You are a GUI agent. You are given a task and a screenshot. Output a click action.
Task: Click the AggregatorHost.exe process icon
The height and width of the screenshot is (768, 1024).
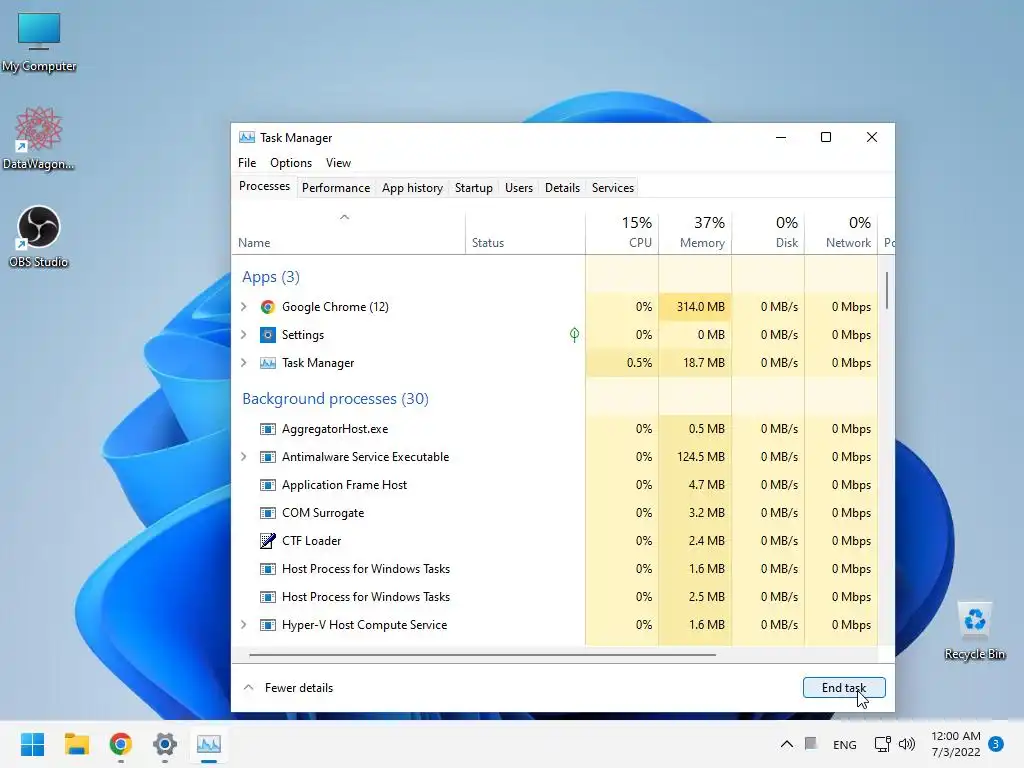coord(268,429)
